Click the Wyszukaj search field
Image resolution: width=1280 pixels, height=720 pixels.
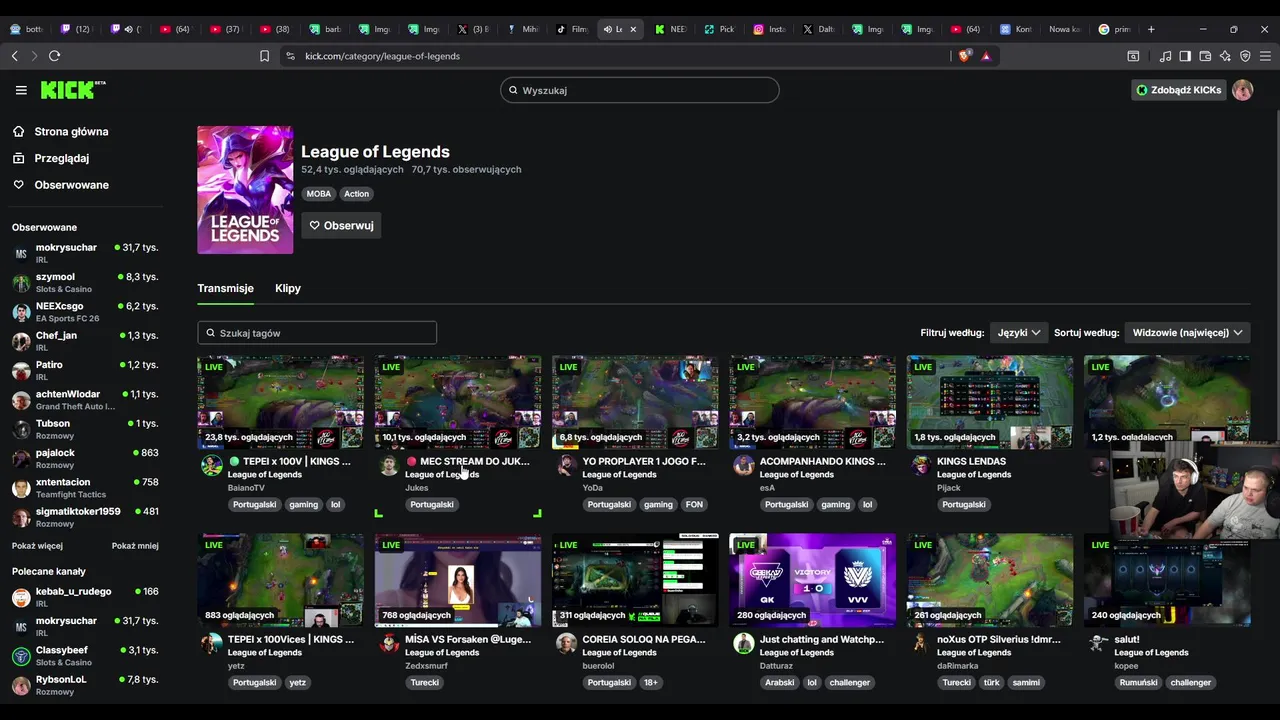click(x=640, y=90)
